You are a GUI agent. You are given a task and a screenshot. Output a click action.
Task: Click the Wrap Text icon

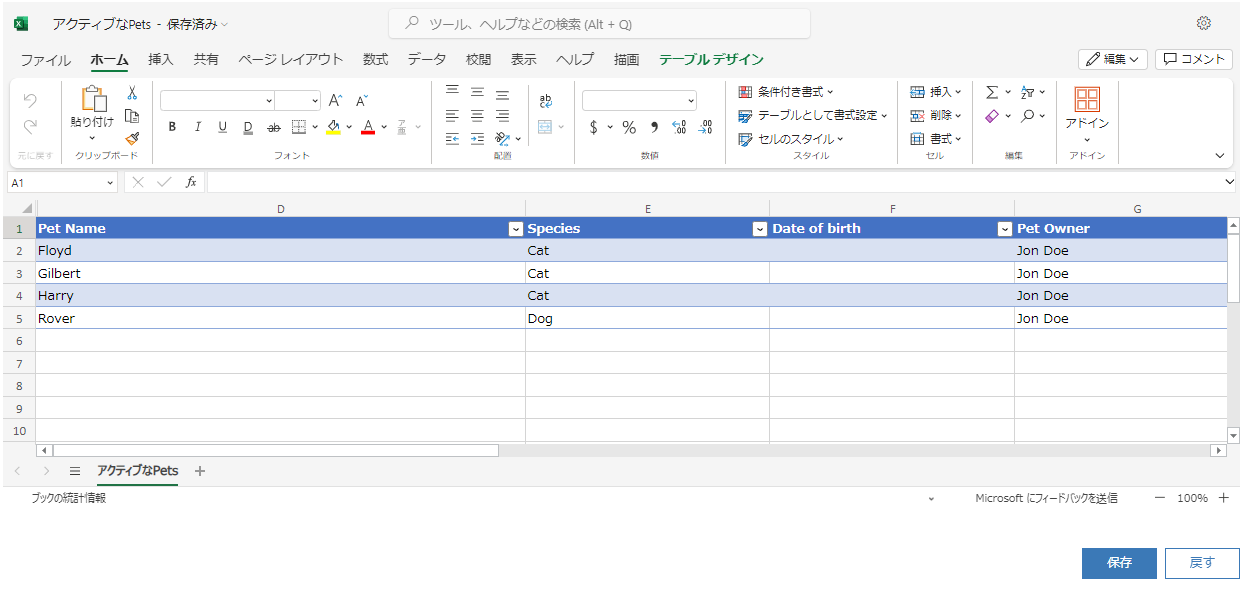coord(545,101)
